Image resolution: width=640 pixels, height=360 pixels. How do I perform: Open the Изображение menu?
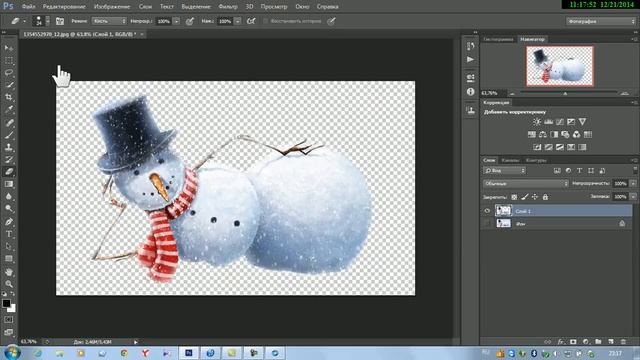coord(112,7)
